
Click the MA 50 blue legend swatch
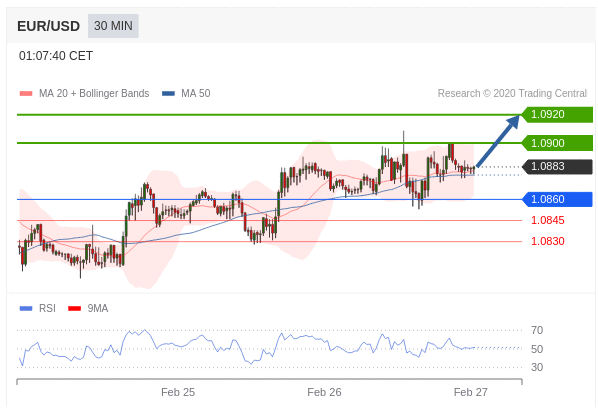coord(168,93)
